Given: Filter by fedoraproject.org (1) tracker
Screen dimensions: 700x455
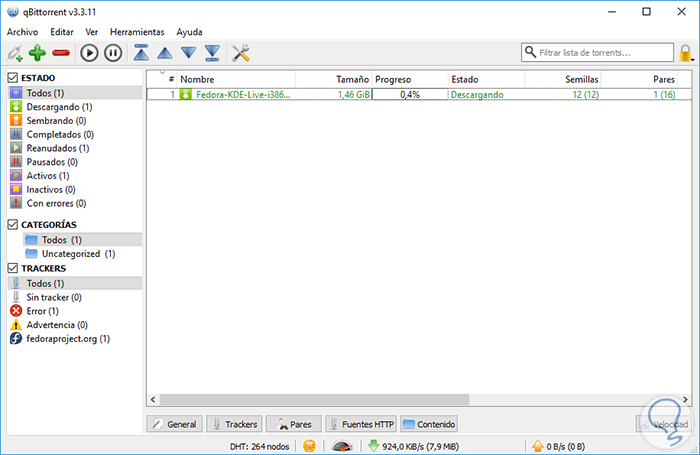Looking at the screenshot, I should tap(75, 338).
